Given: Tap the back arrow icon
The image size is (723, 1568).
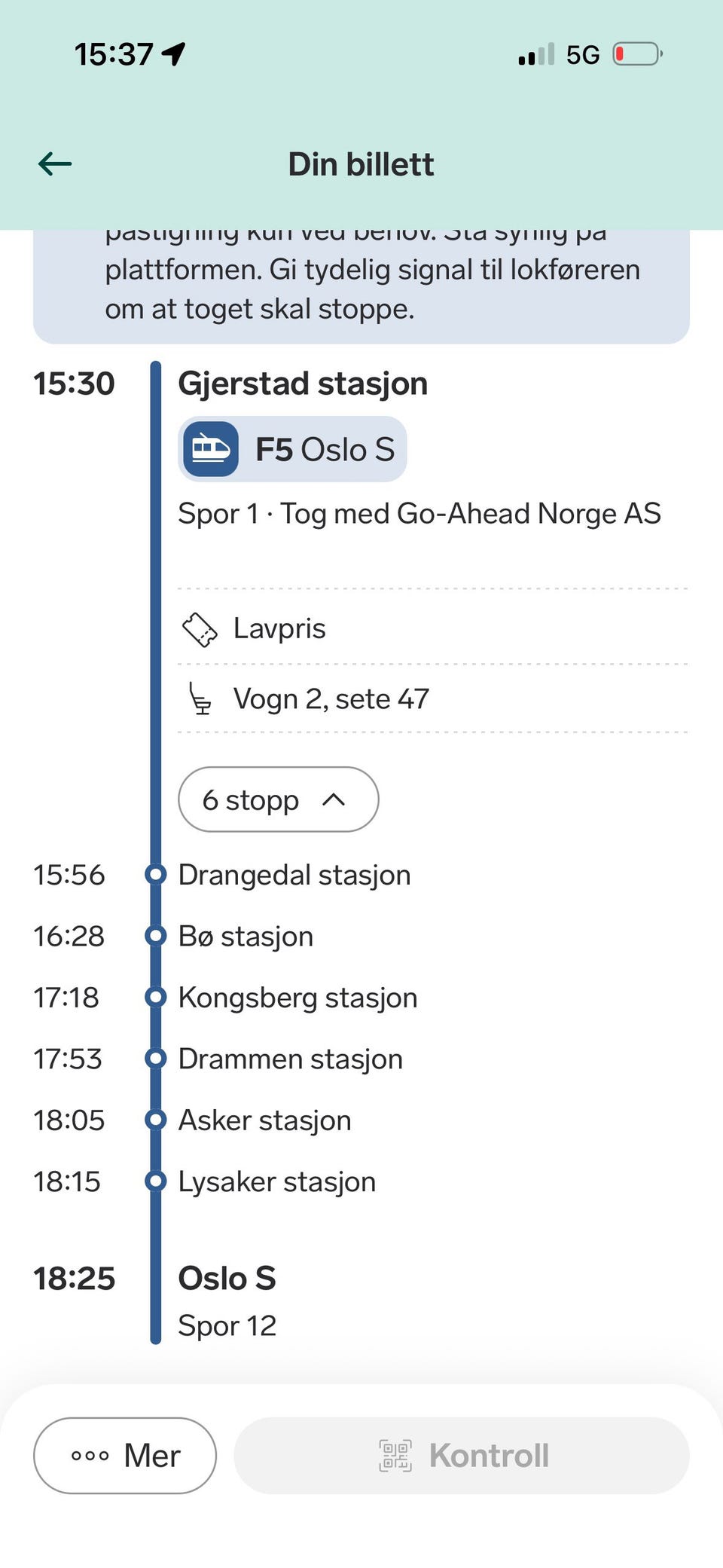Looking at the screenshot, I should click(x=55, y=164).
